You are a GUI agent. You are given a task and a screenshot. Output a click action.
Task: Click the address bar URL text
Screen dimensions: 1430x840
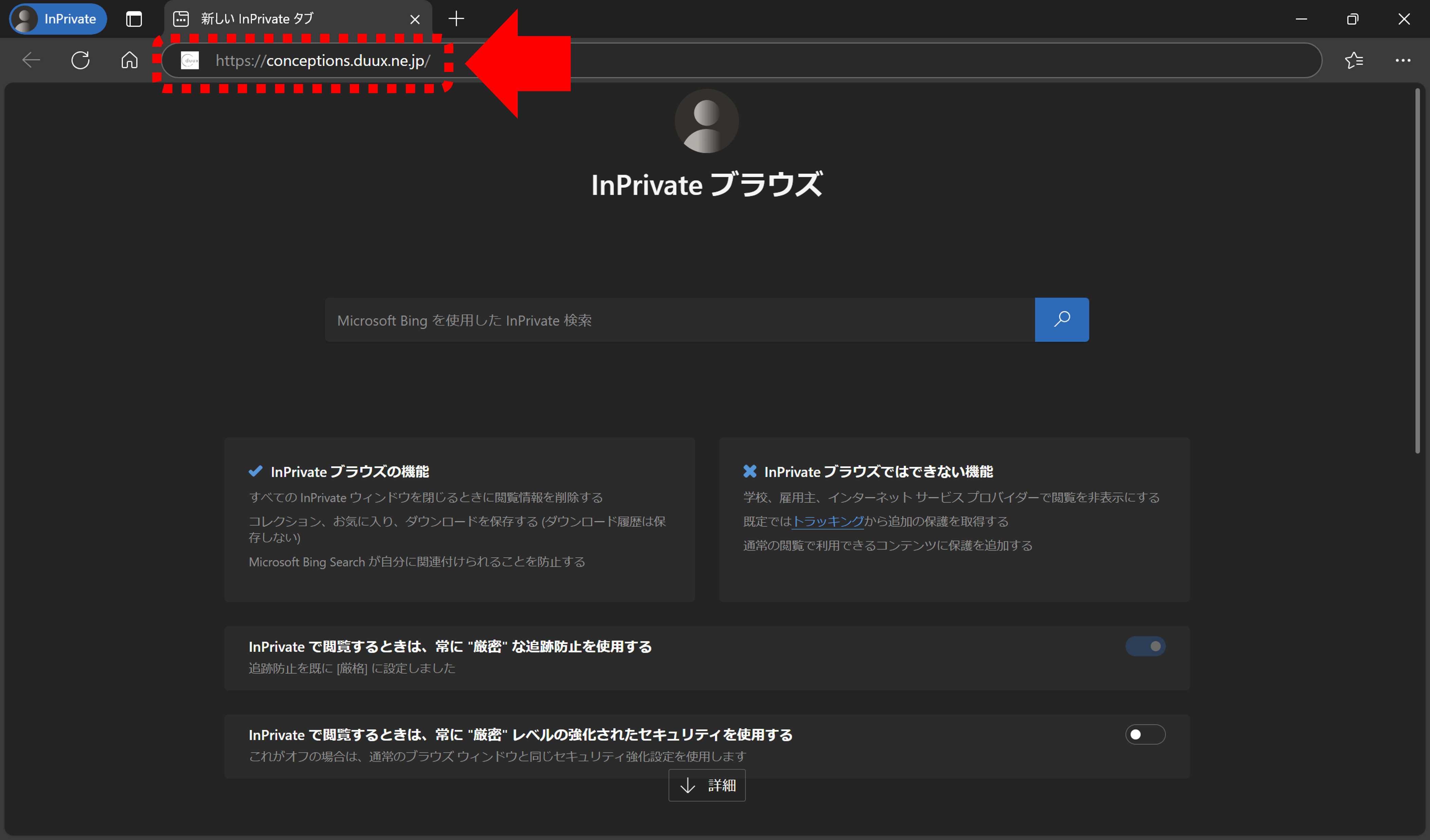[322, 61]
